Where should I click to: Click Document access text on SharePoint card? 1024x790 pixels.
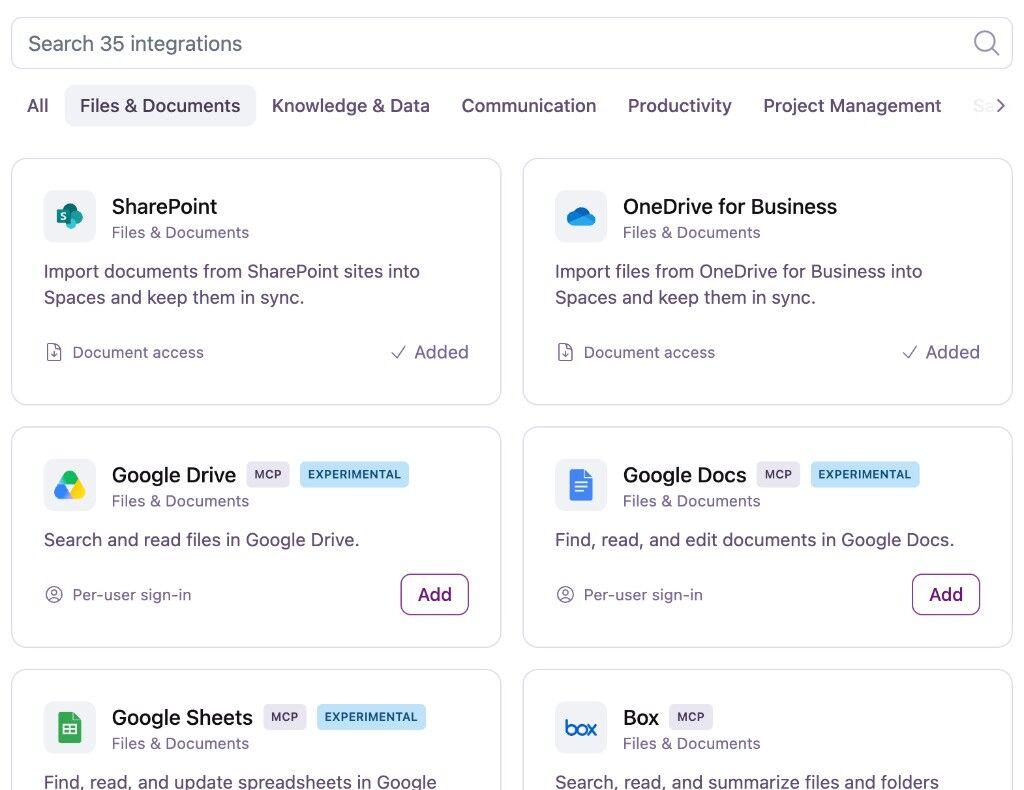click(138, 353)
